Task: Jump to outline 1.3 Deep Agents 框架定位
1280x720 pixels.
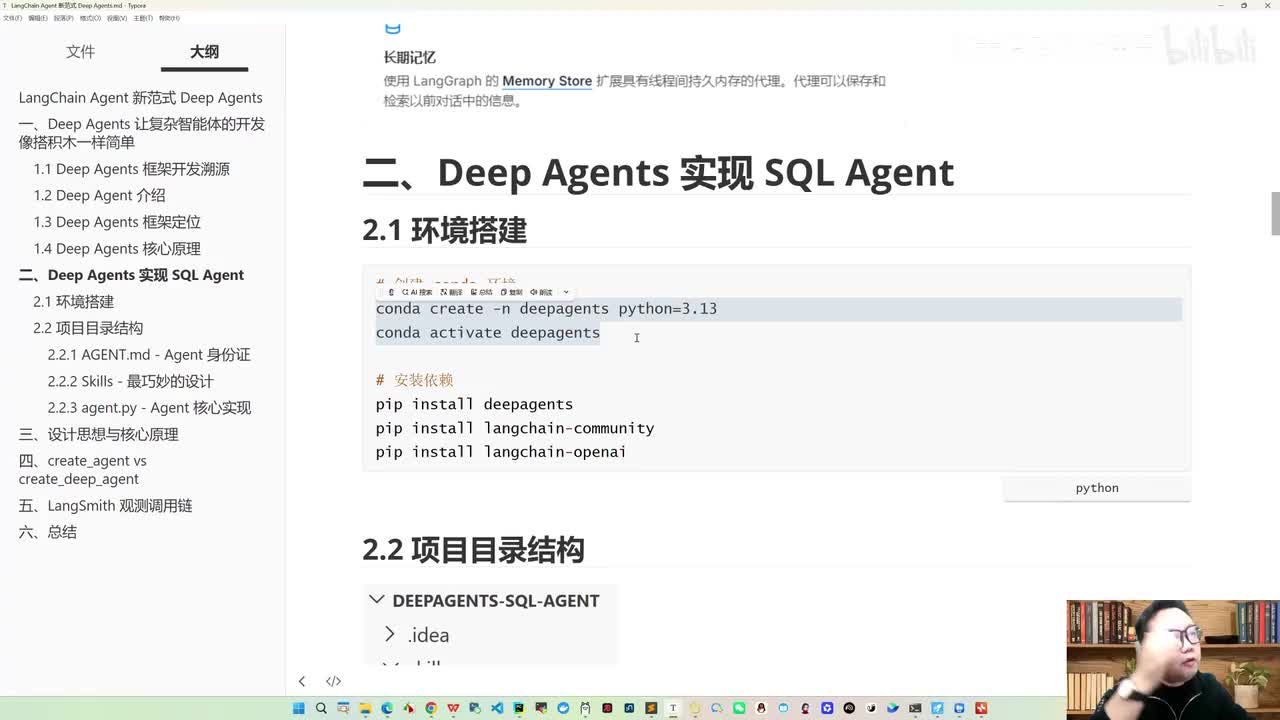Action: coord(117,222)
